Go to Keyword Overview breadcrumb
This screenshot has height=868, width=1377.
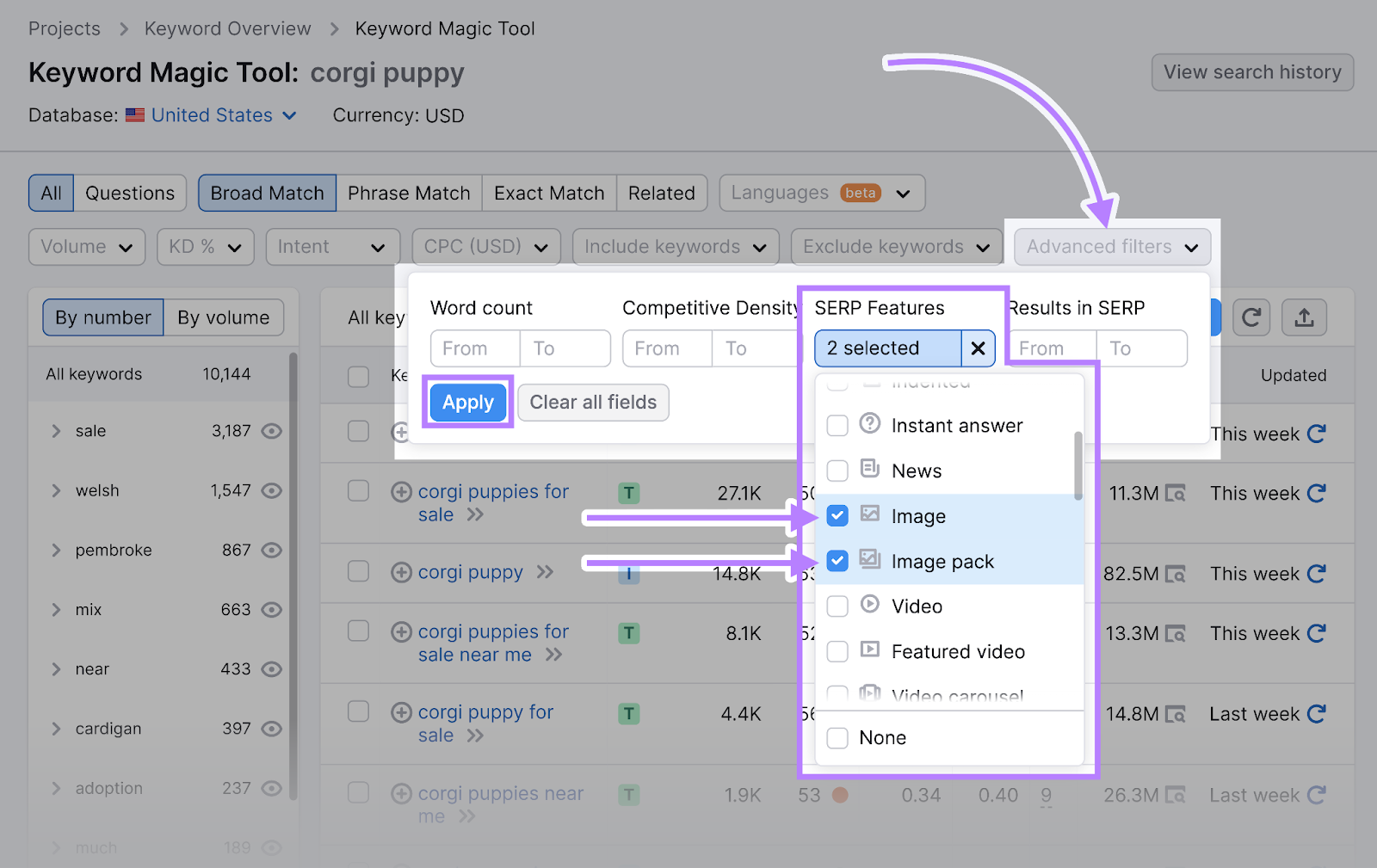coord(228,28)
